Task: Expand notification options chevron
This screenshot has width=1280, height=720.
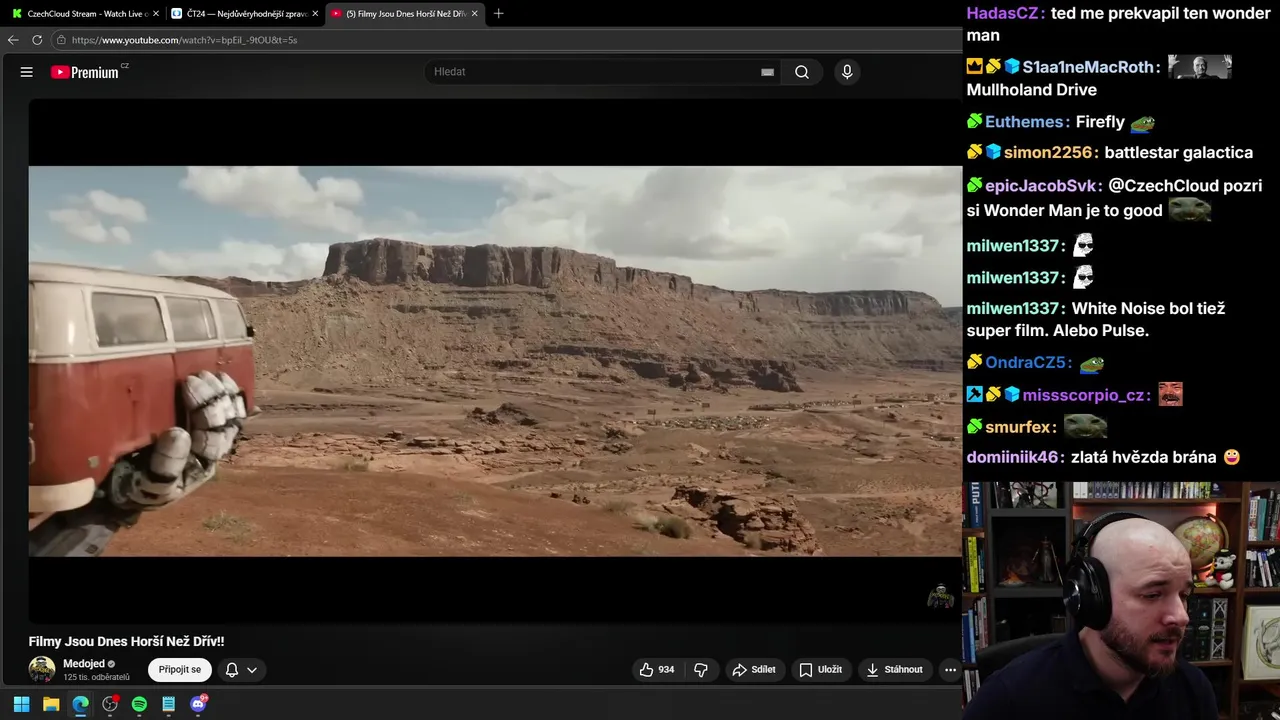Action: click(252, 670)
